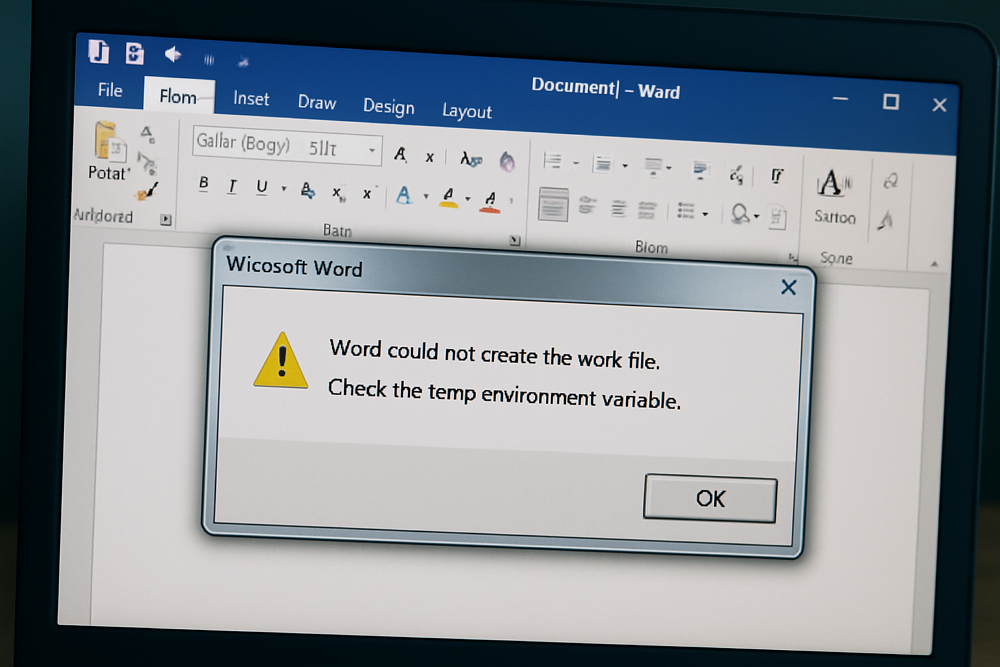This screenshot has height=667, width=1000.
Task: Open the Design tab
Action: (x=388, y=106)
